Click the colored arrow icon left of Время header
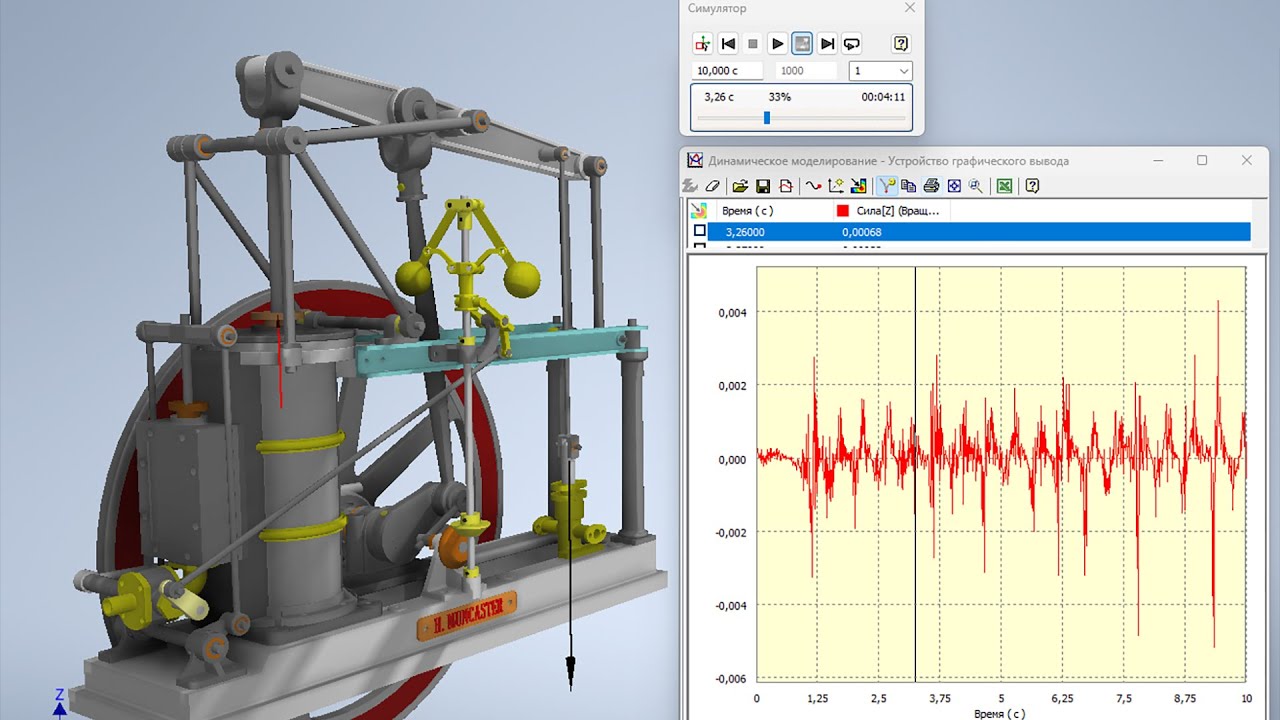Viewport: 1280px width, 720px height. pos(699,211)
